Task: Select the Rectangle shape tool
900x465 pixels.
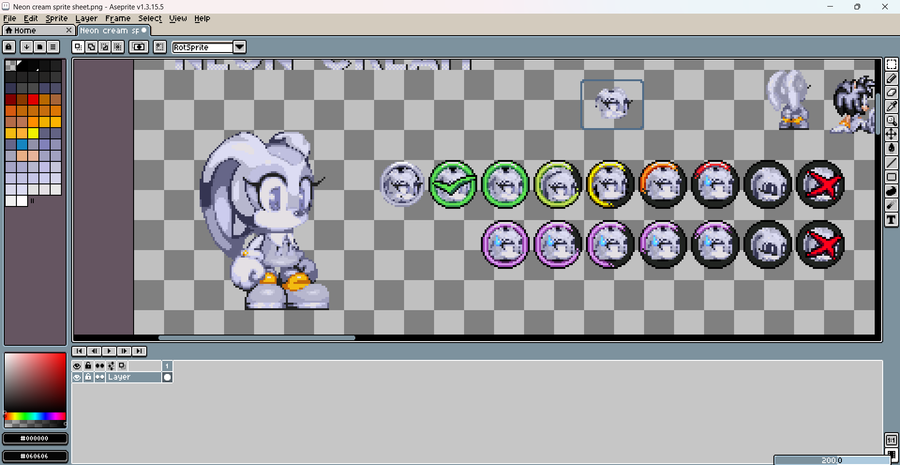Action: click(891, 177)
